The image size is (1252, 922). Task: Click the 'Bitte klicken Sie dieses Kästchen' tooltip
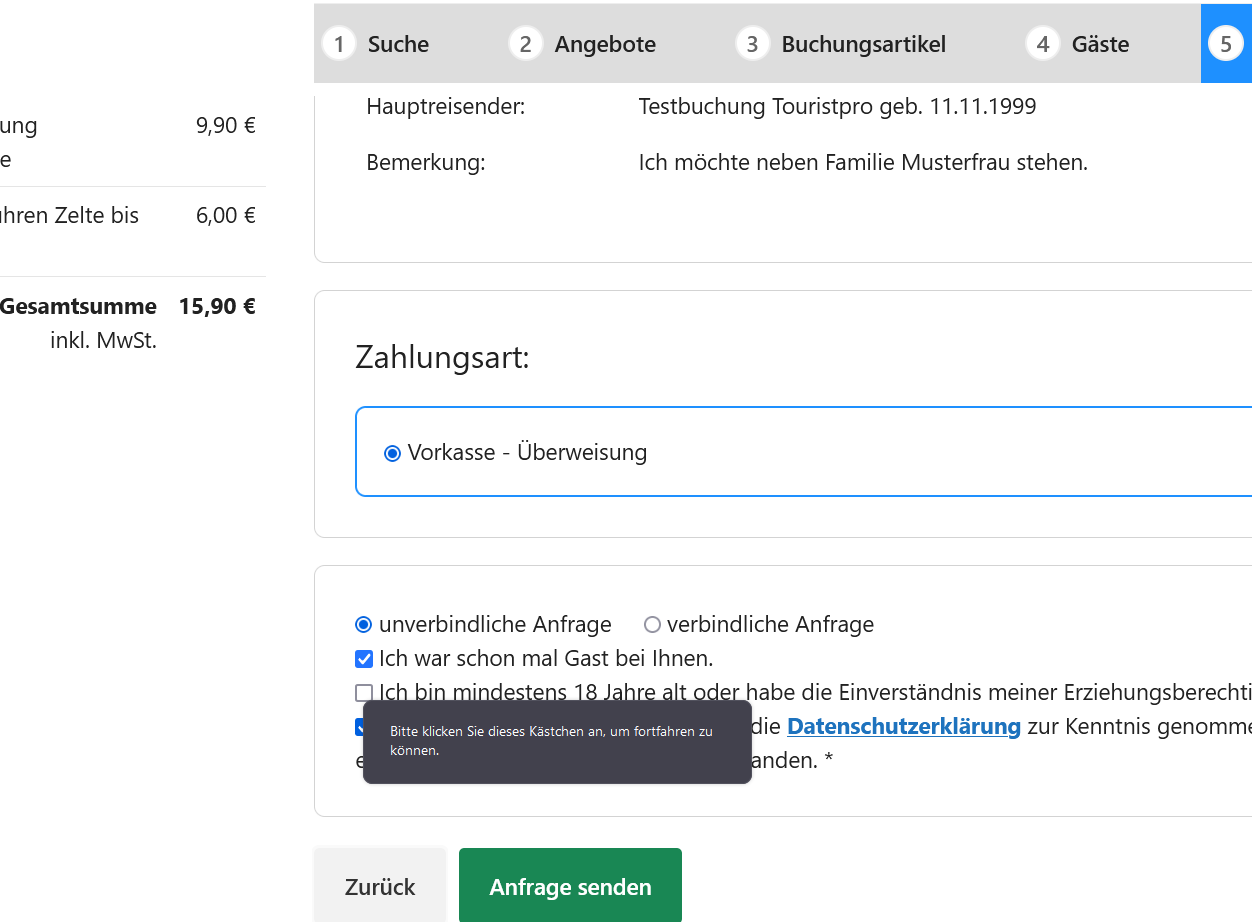[557, 741]
